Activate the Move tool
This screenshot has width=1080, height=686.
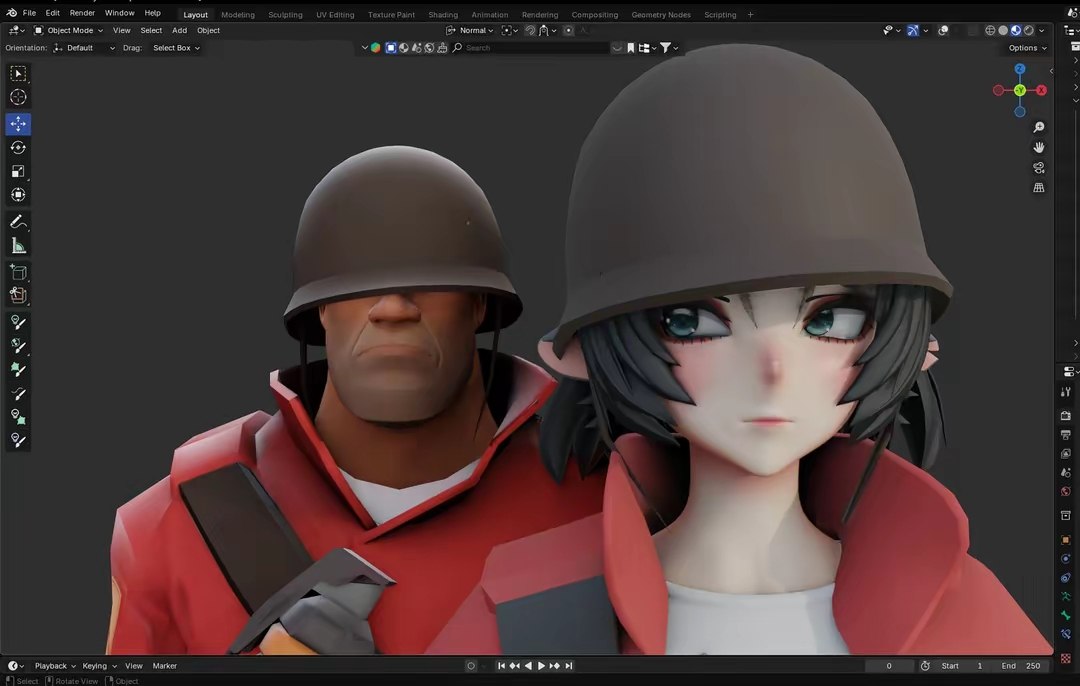(19, 124)
